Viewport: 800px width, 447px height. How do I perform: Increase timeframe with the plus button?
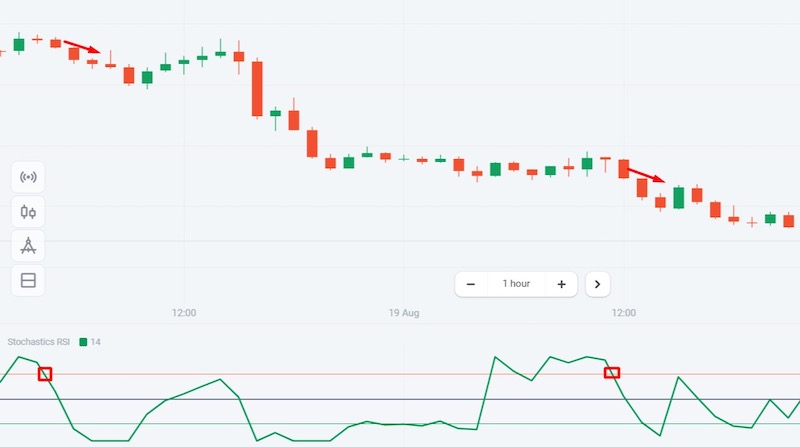coord(561,284)
